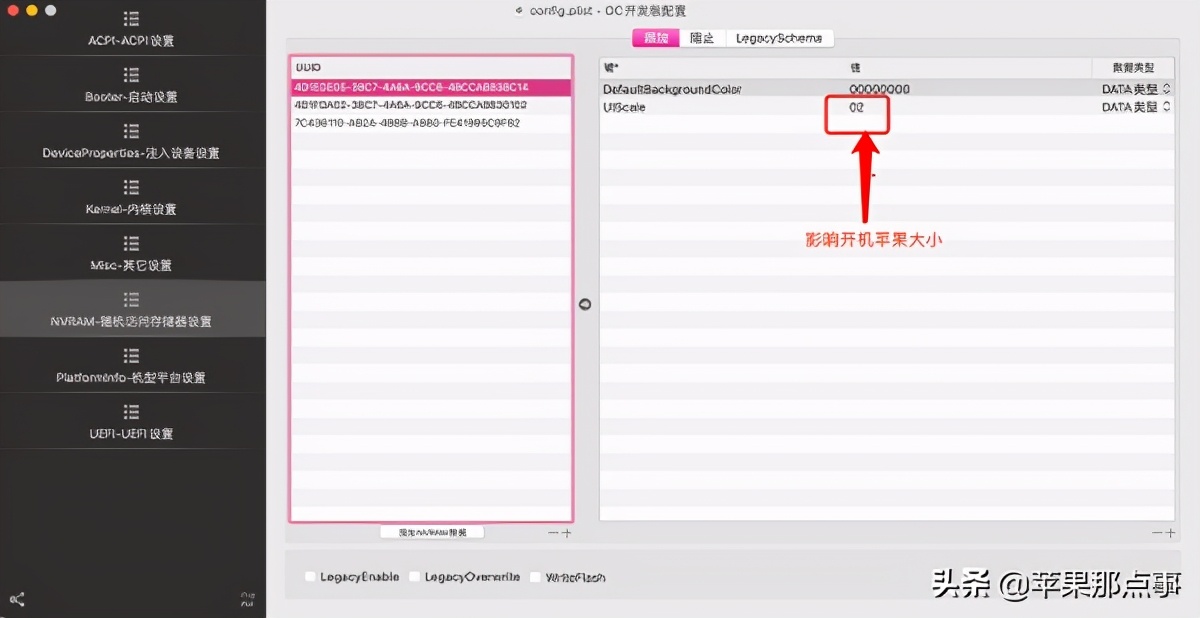Add UUID entry with plus button under UUID list

click(x=567, y=533)
